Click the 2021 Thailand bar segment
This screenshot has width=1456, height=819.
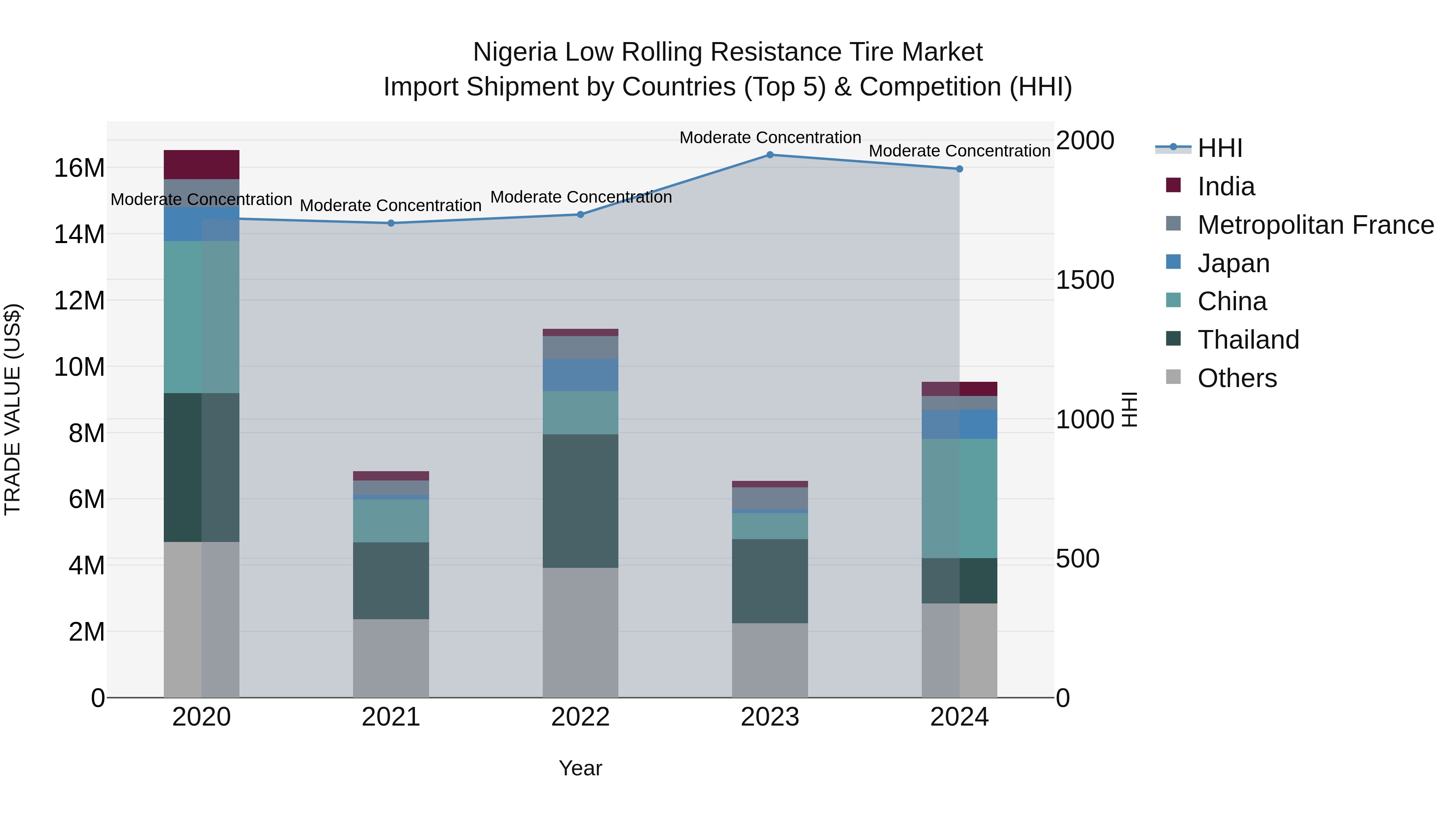click(391, 581)
